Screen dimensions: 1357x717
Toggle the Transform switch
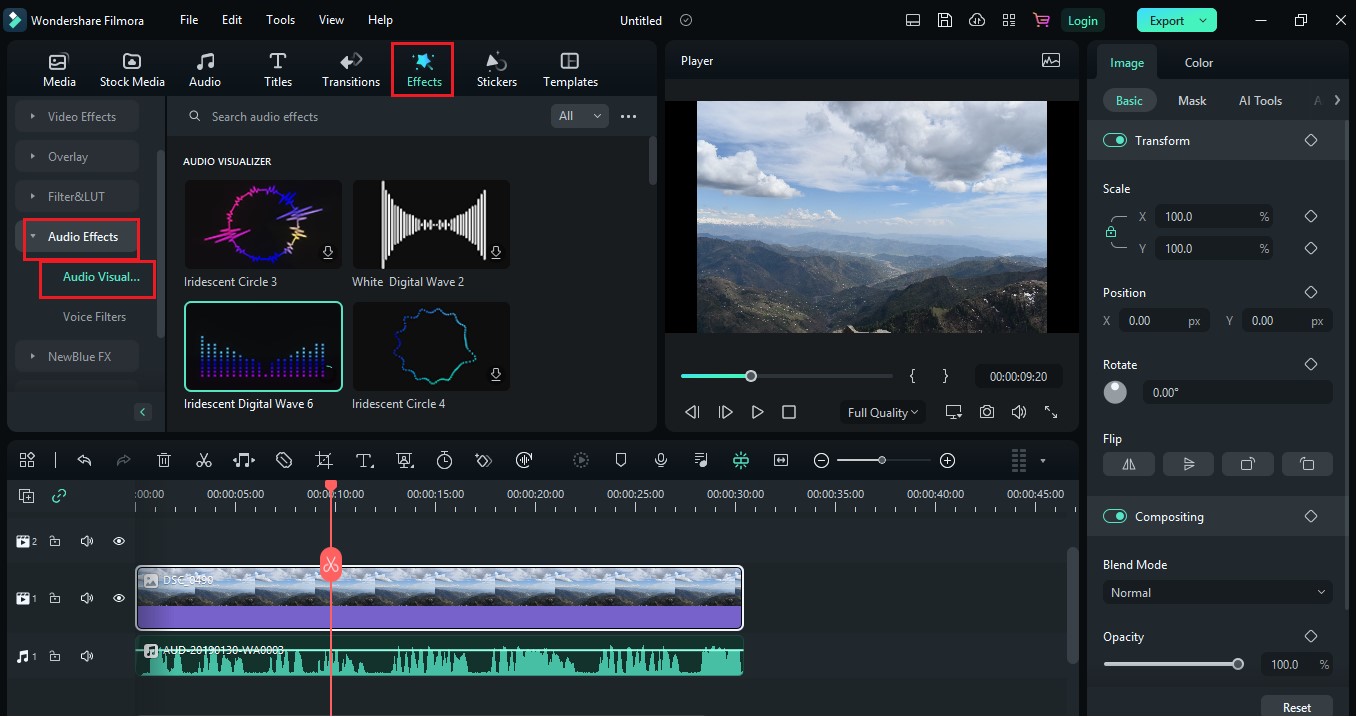[1114, 140]
